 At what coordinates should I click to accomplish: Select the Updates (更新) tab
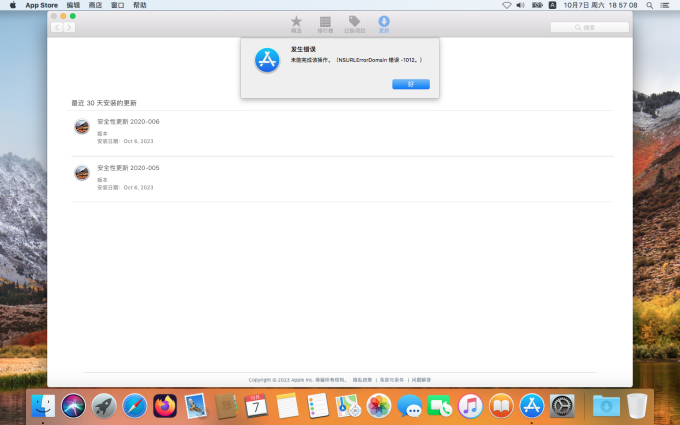tap(384, 24)
